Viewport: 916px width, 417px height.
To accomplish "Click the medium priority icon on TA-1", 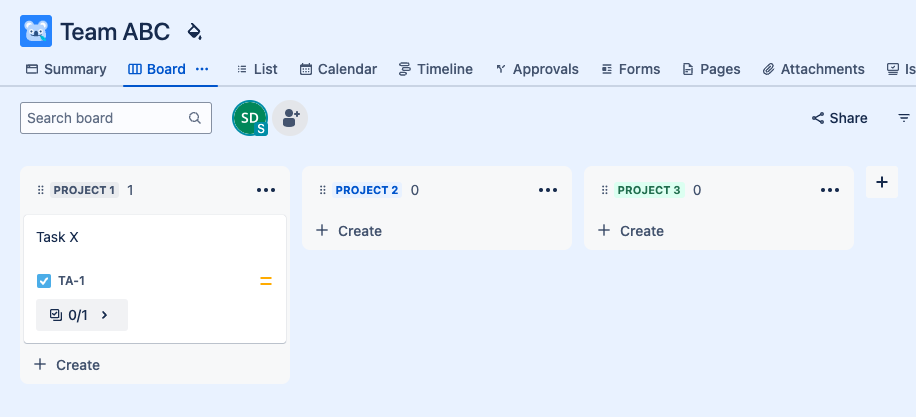I will pyautogui.click(x=266, y=281).
